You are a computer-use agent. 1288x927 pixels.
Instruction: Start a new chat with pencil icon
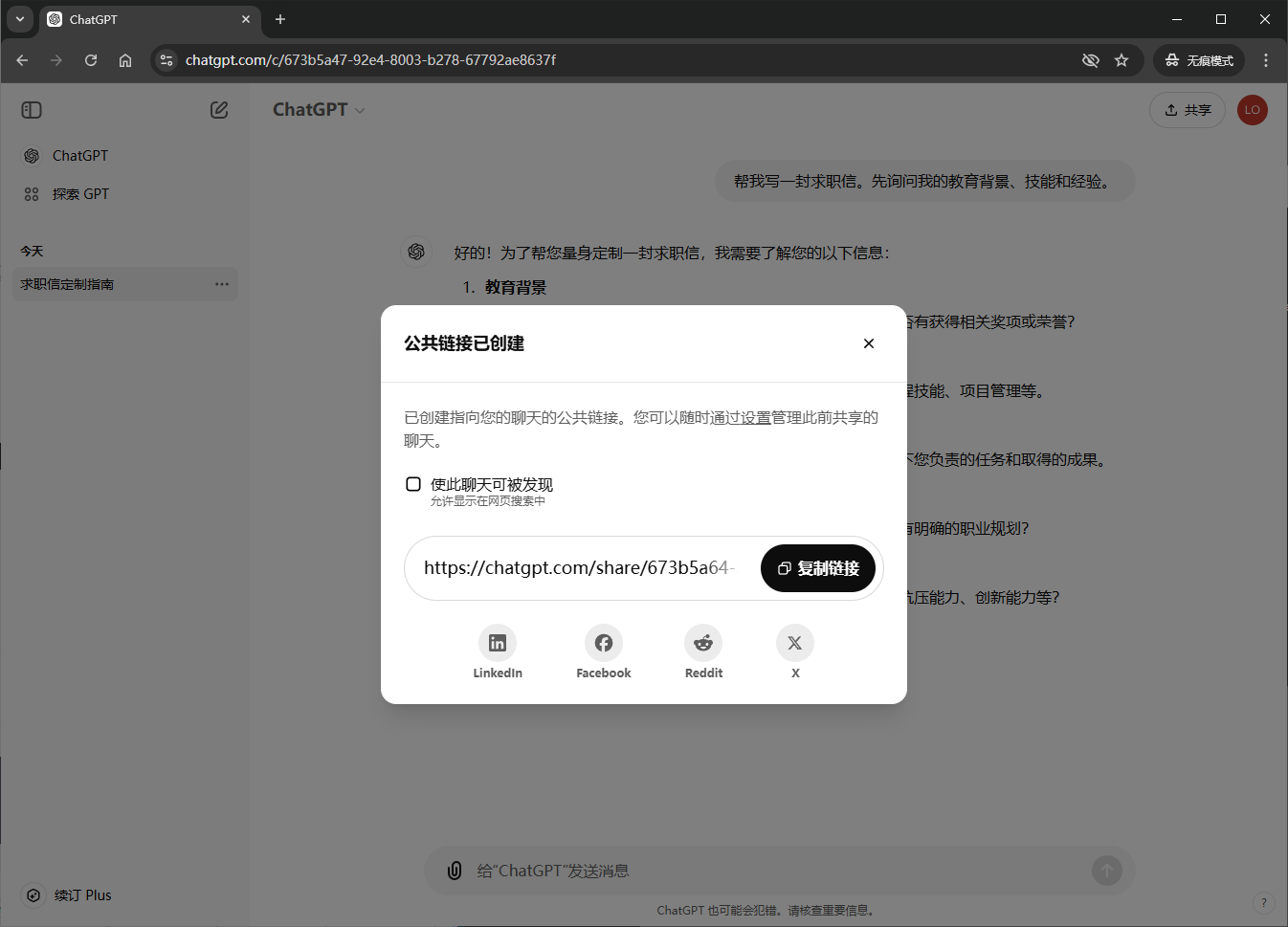pos(219,110)
